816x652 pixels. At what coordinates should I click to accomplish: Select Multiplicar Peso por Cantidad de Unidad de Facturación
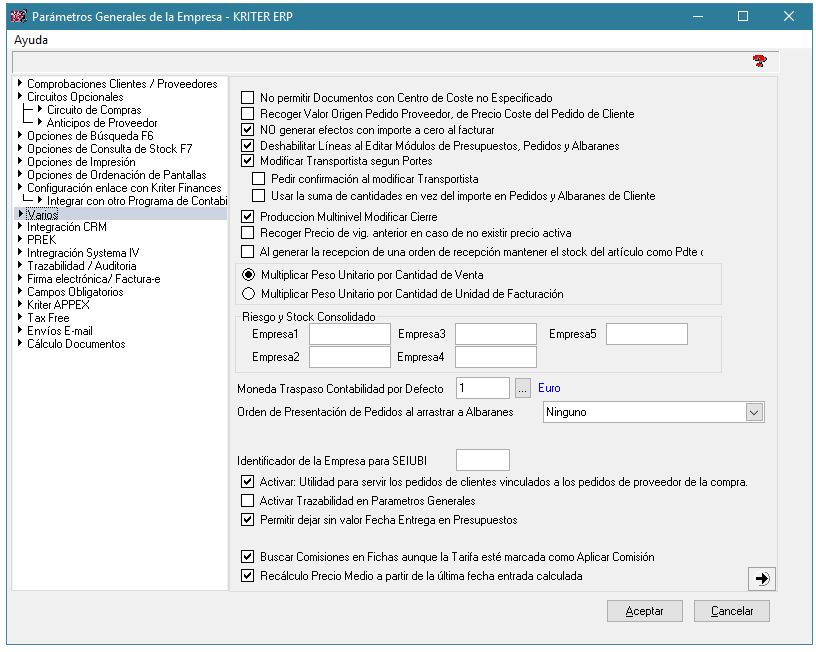pyautogui.click(x=249, y=294)
